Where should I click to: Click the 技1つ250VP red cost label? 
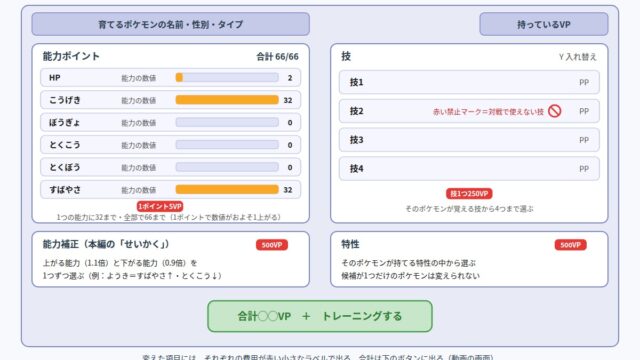point(469,193)
